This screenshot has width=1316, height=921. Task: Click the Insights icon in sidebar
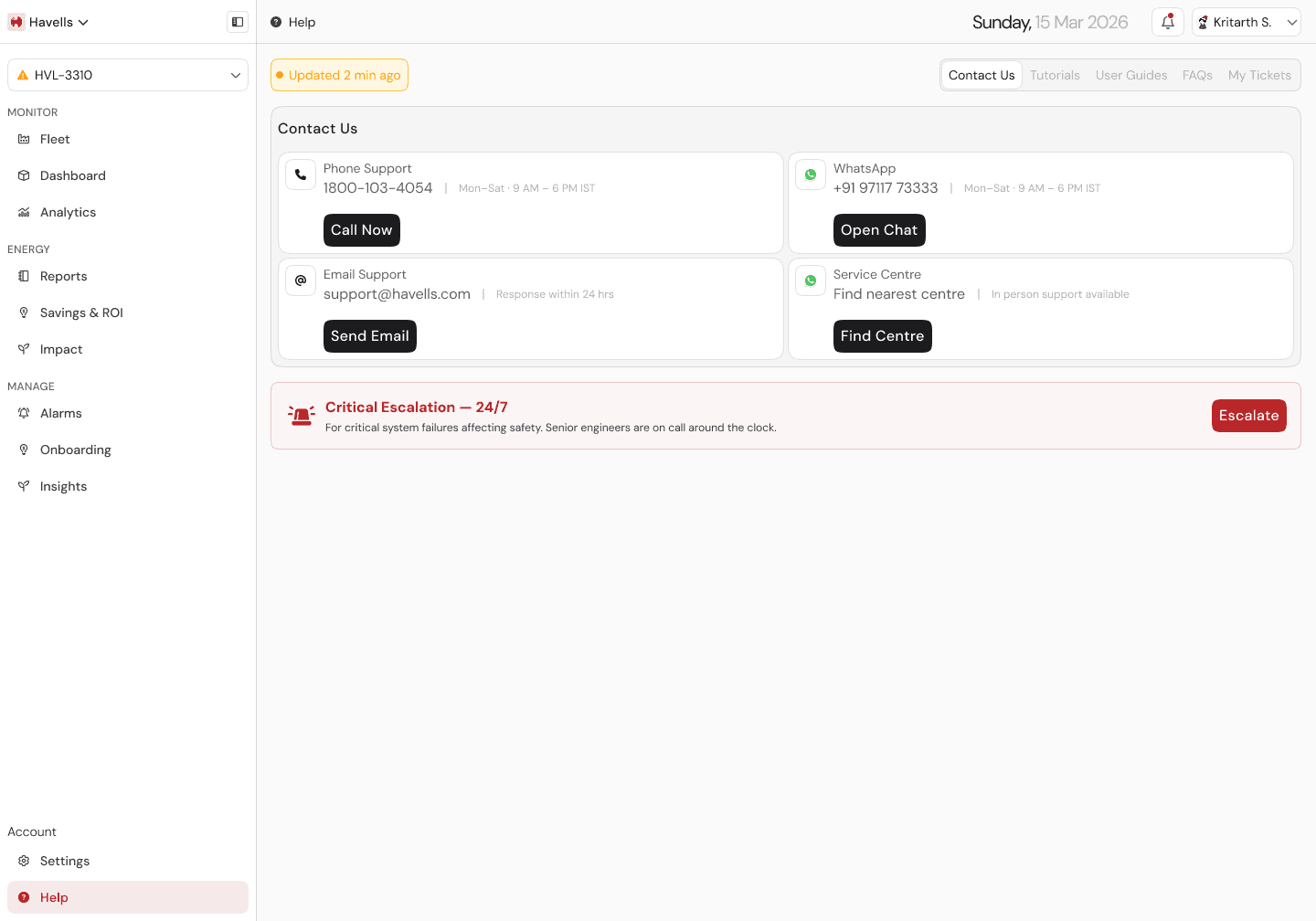click(x=24, y=486)
